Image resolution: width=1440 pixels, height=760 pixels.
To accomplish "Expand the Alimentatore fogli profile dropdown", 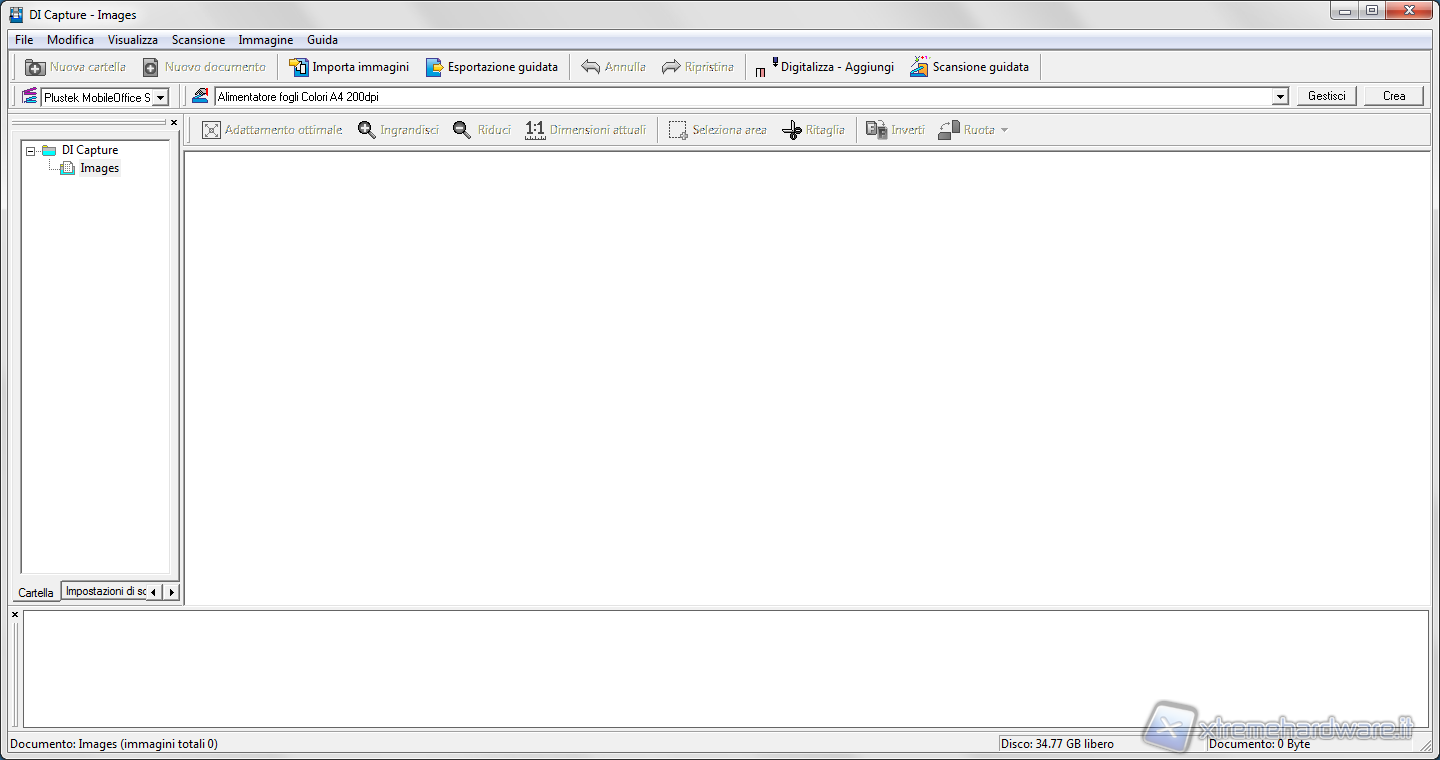I will click(1280, 97).
